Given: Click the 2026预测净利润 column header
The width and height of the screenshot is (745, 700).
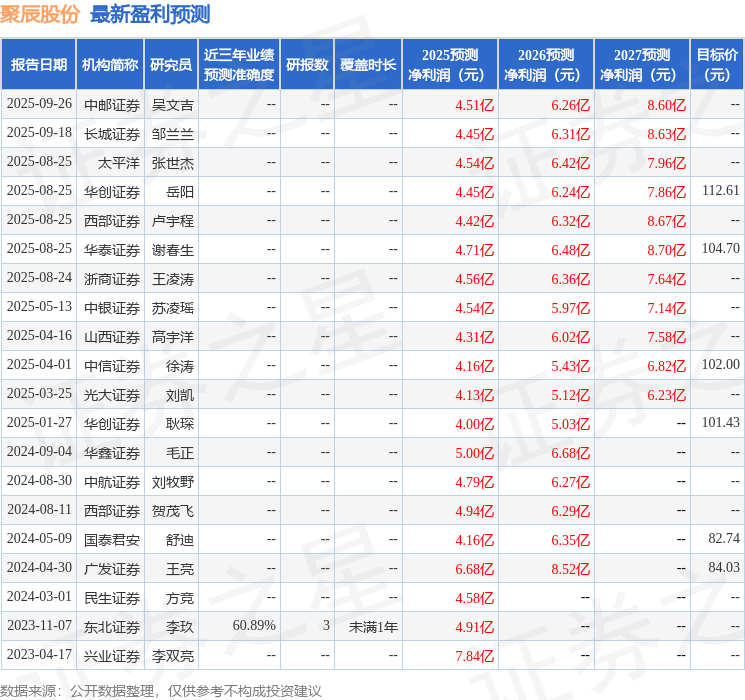Looking at the screenshot, I should click(545, 65).
